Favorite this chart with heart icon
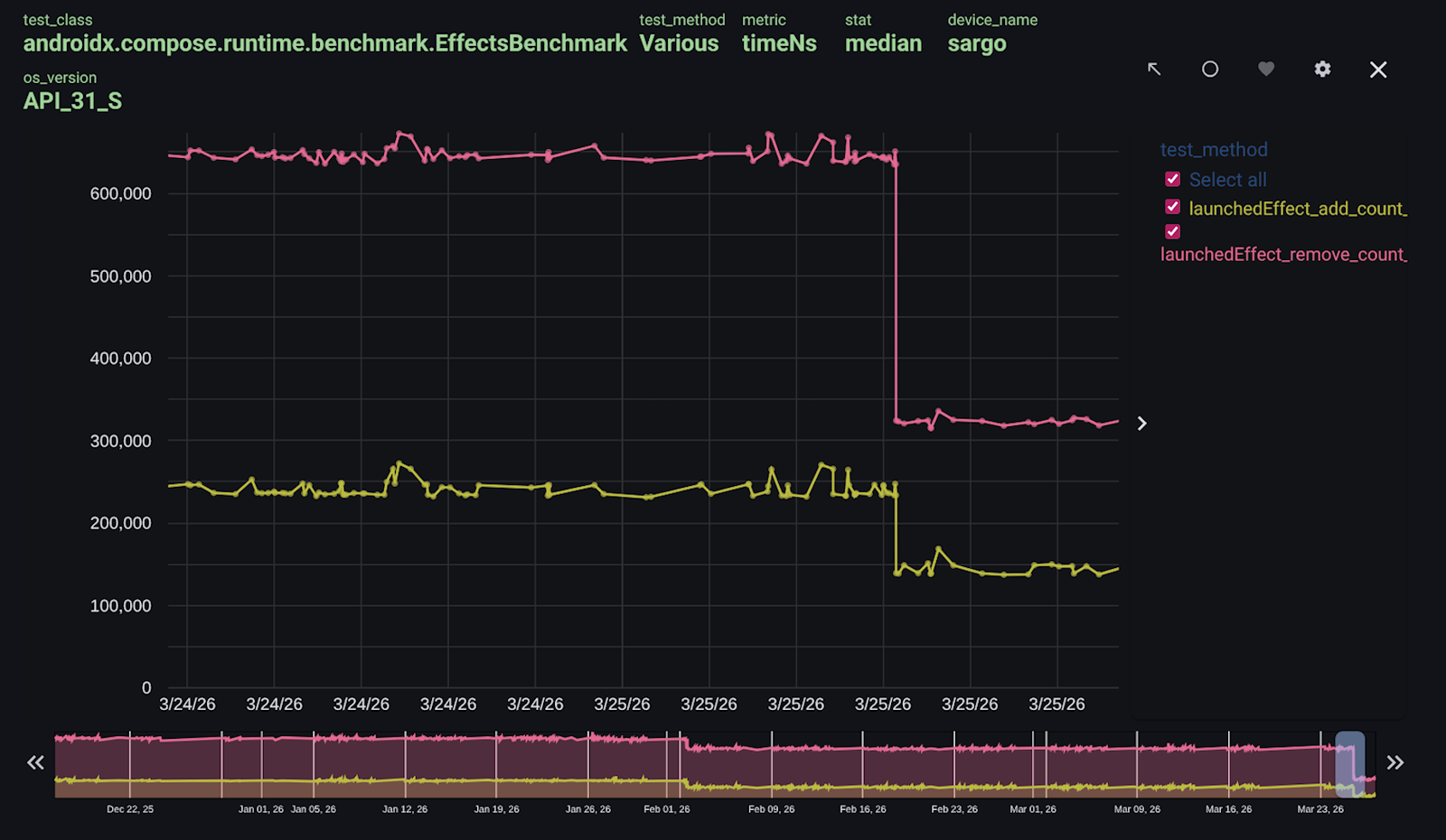Viewport: 1446px width, 840px height. (1266, 70)
